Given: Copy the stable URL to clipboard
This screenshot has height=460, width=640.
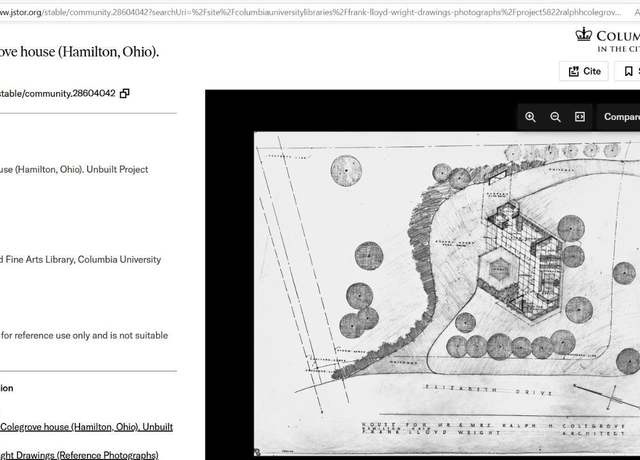Looking at the screenshot, I should point(125,93).
